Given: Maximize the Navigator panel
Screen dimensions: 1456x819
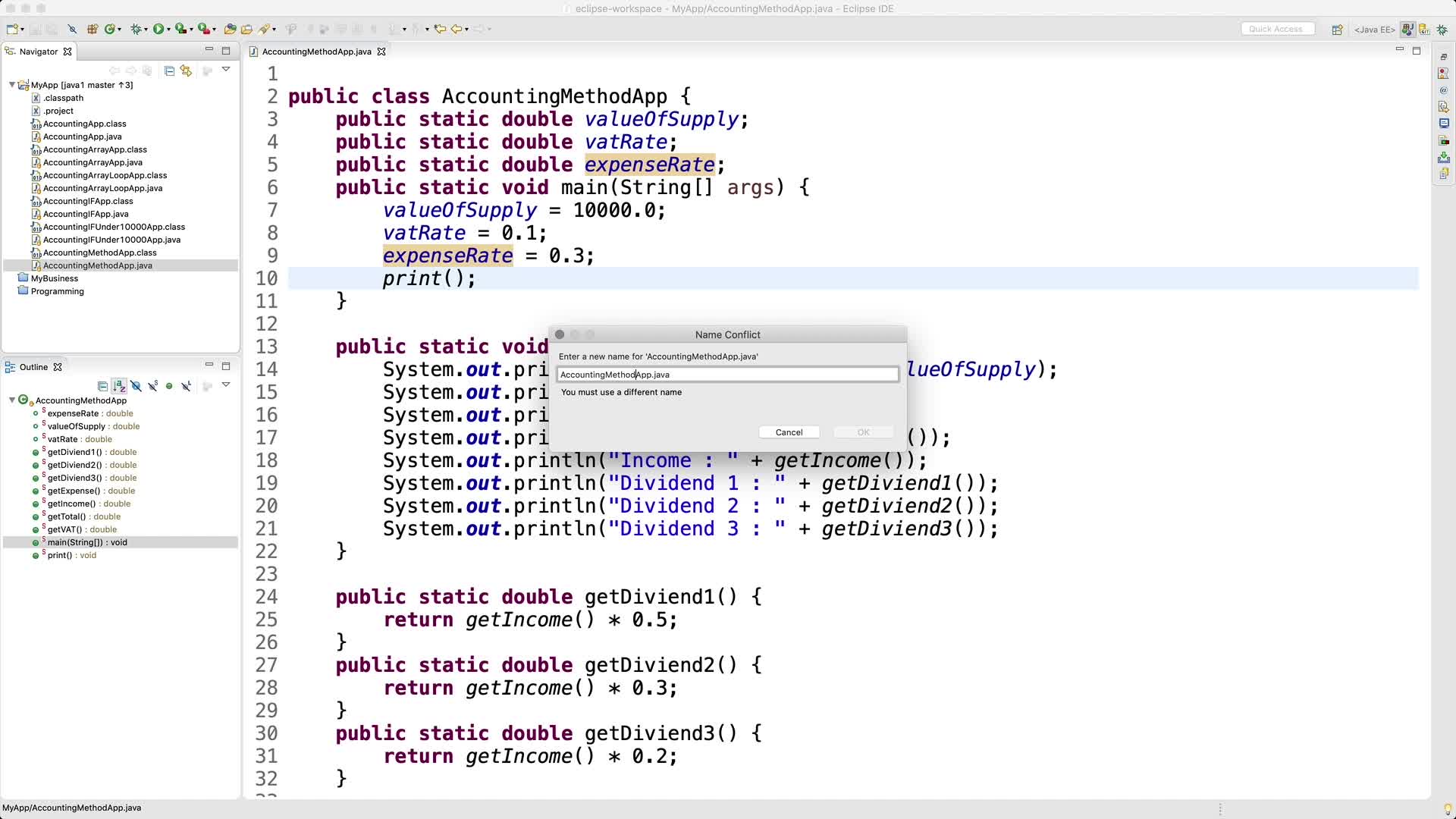Looking at the screenshot, I should [x=225, y=51].
